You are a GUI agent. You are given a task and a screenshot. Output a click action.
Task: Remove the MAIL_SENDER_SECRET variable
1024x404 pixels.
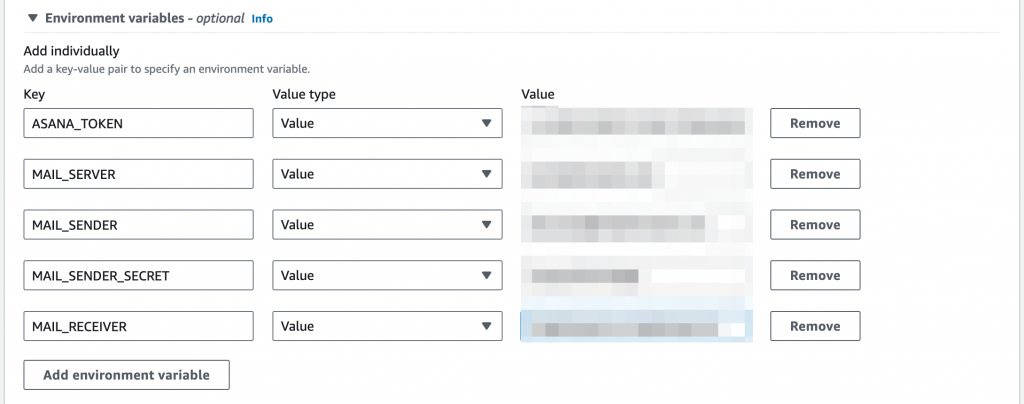coord(815,275)
